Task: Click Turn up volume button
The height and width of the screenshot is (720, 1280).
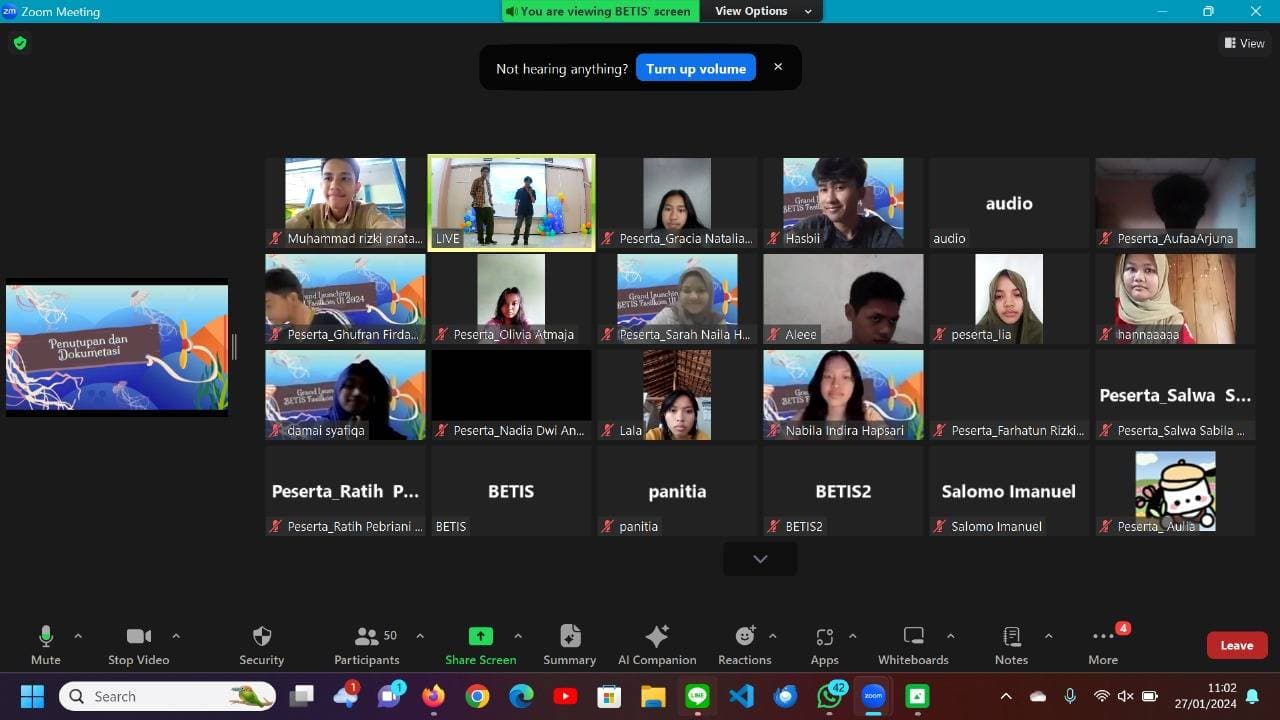Action: (x=696, y=68)
